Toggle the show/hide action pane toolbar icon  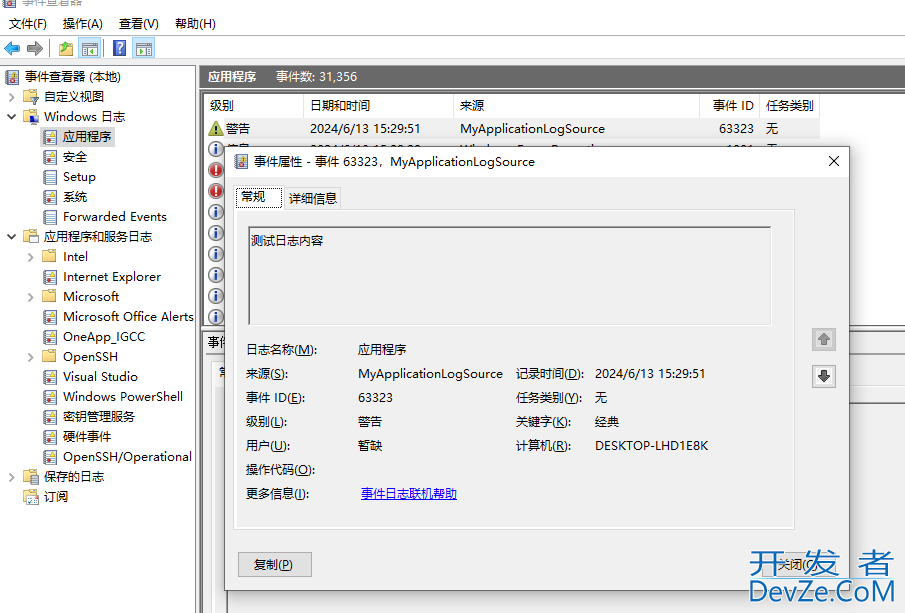(144, 48)
